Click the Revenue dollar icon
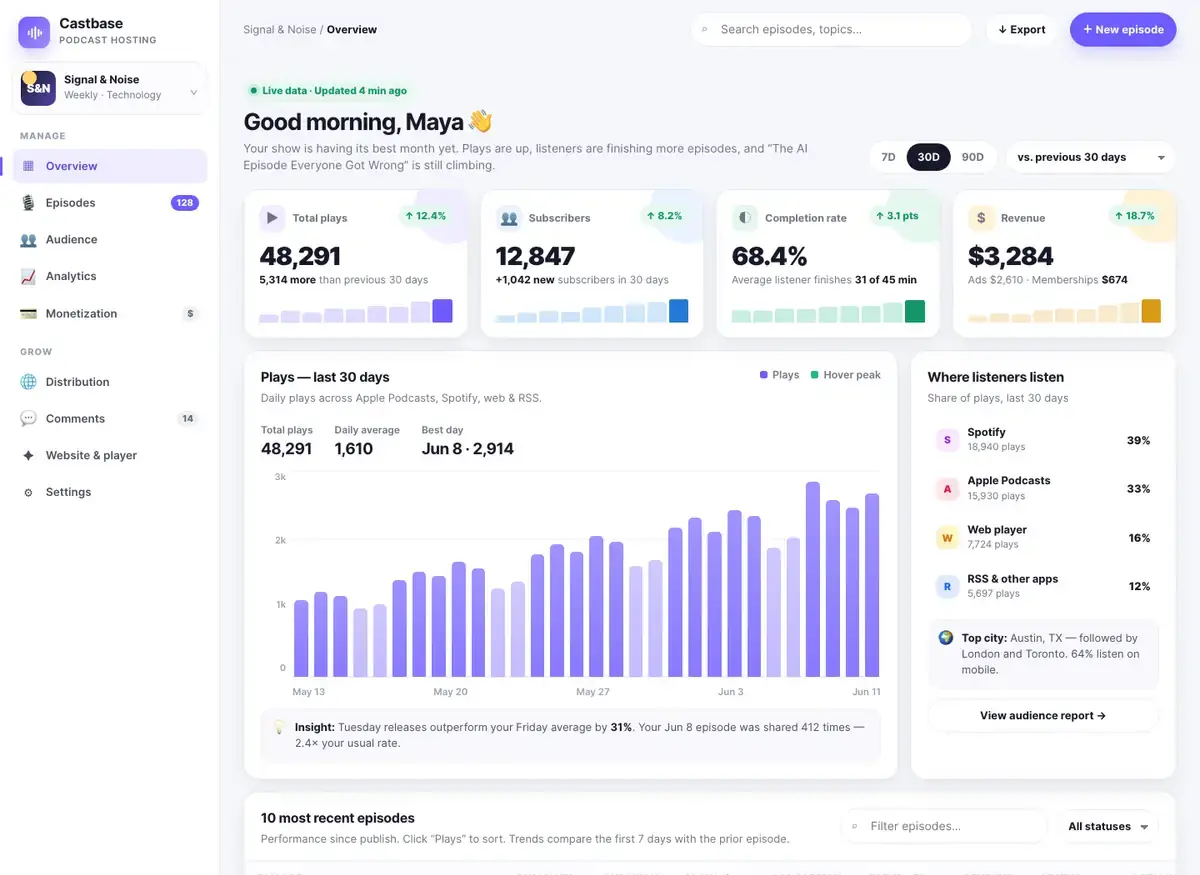The width and height of the screenshot is (1200, 875). [981, 217]
